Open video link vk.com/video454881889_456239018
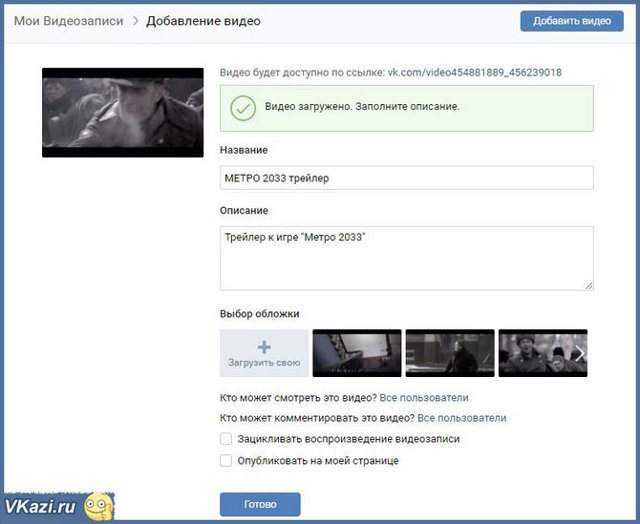This screenshot has height=524, width=640. pyautogui.click(x=475, y=73)
